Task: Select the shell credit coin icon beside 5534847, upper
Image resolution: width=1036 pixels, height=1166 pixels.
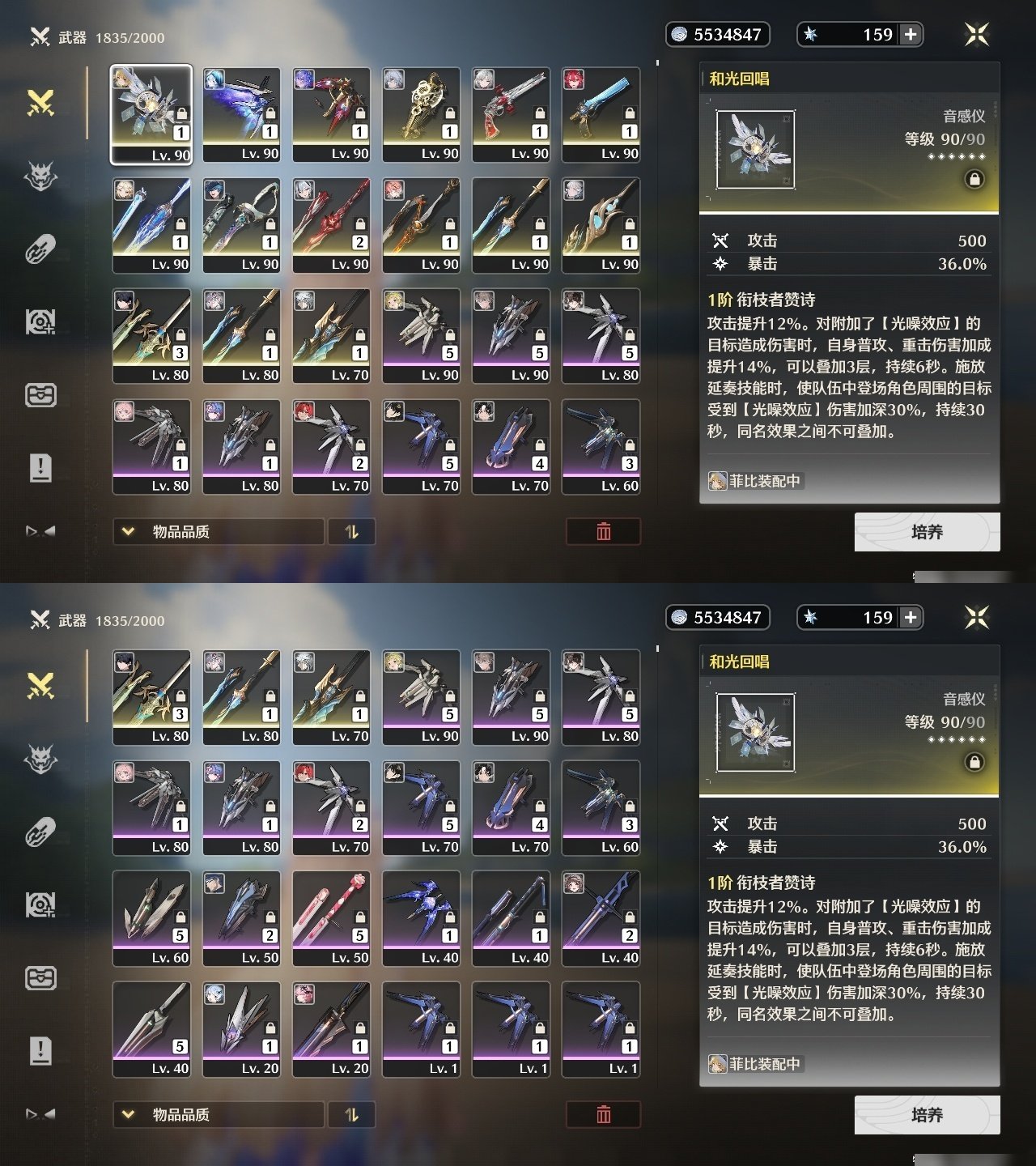Action: (x=679, y=34)
